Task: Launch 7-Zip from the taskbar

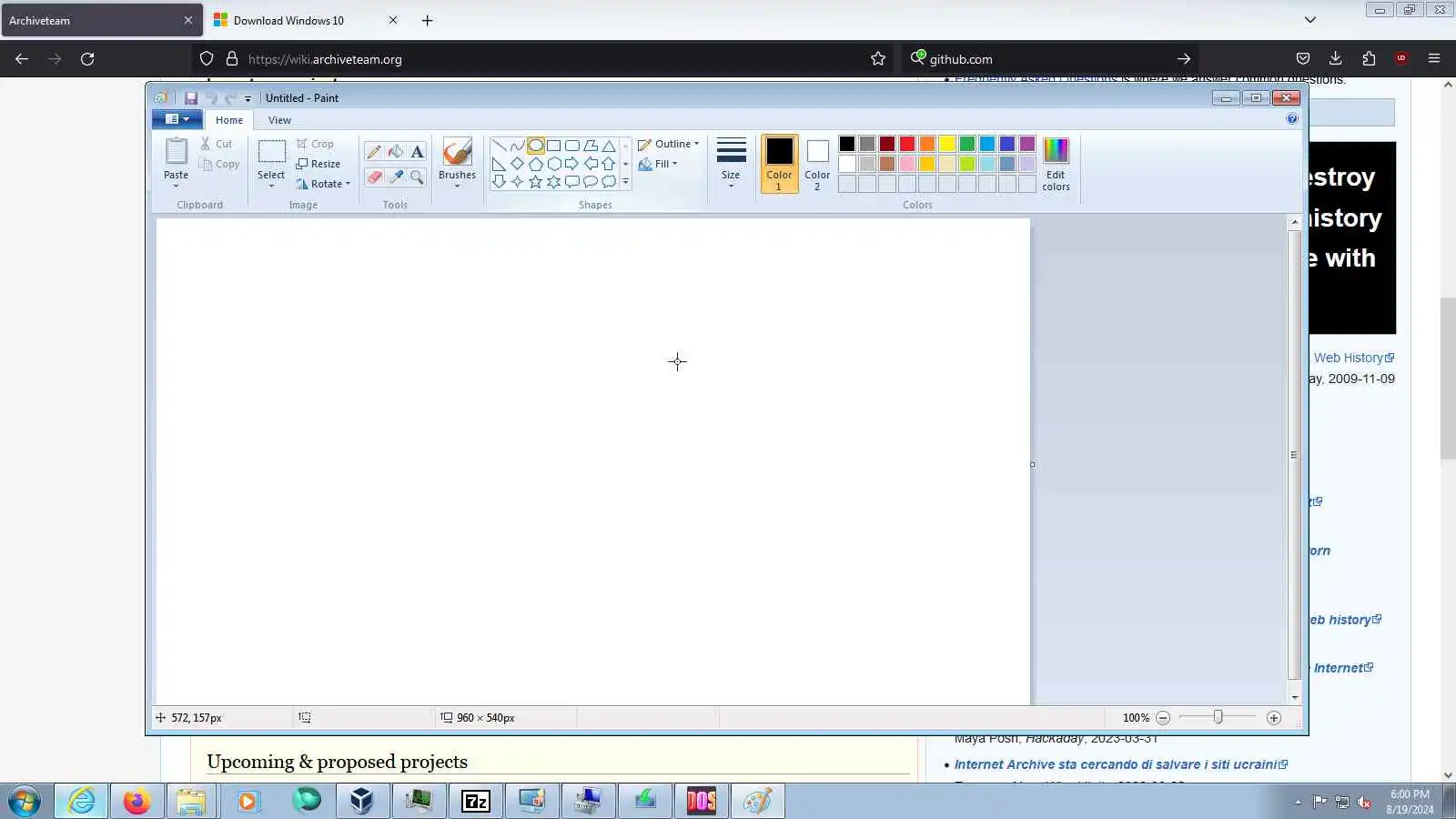Action: pyautogui.click(x=476, y=802)
